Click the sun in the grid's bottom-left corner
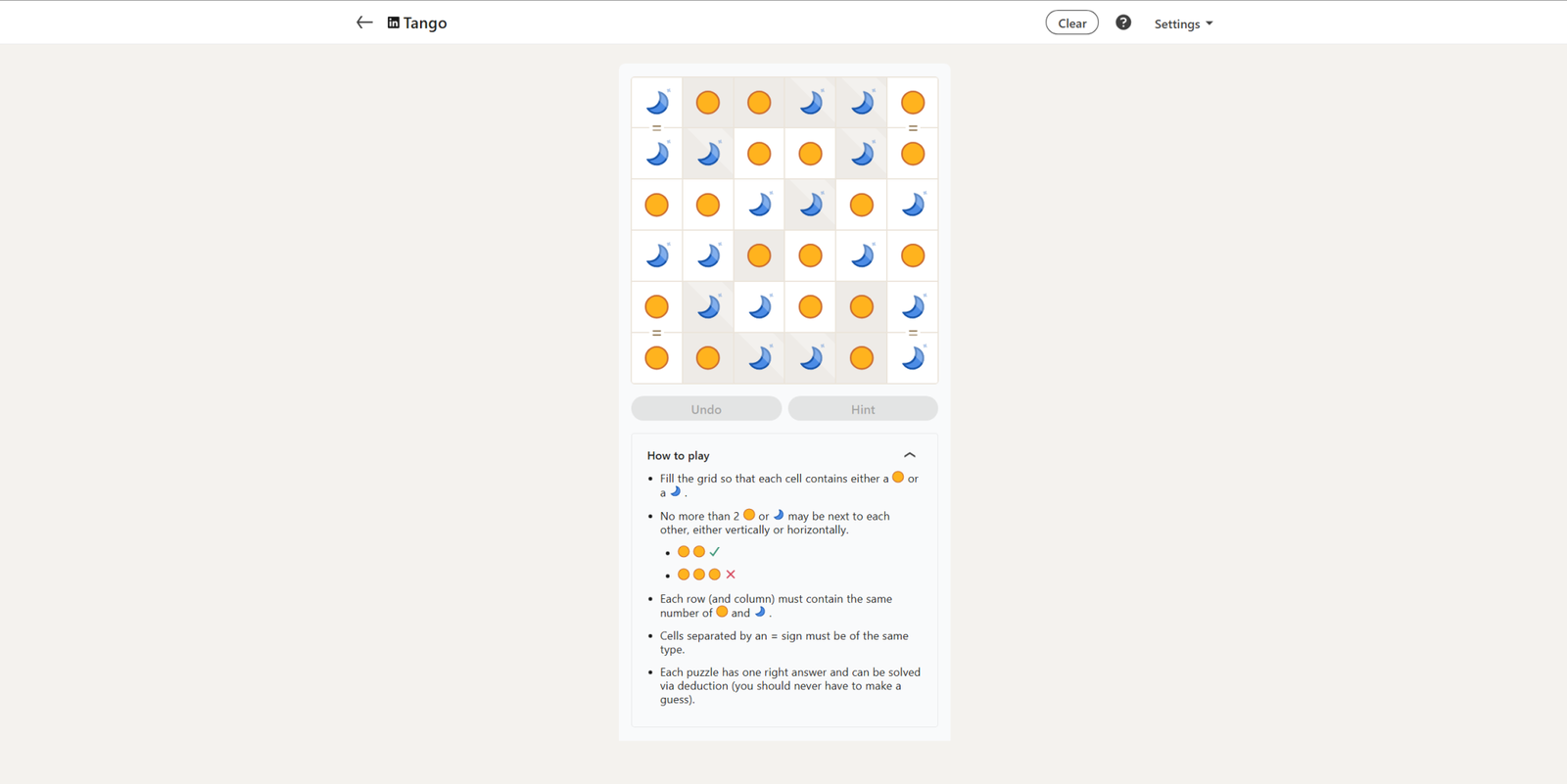The height and width of the screenshot is (784, 1567). click(657, 358)
